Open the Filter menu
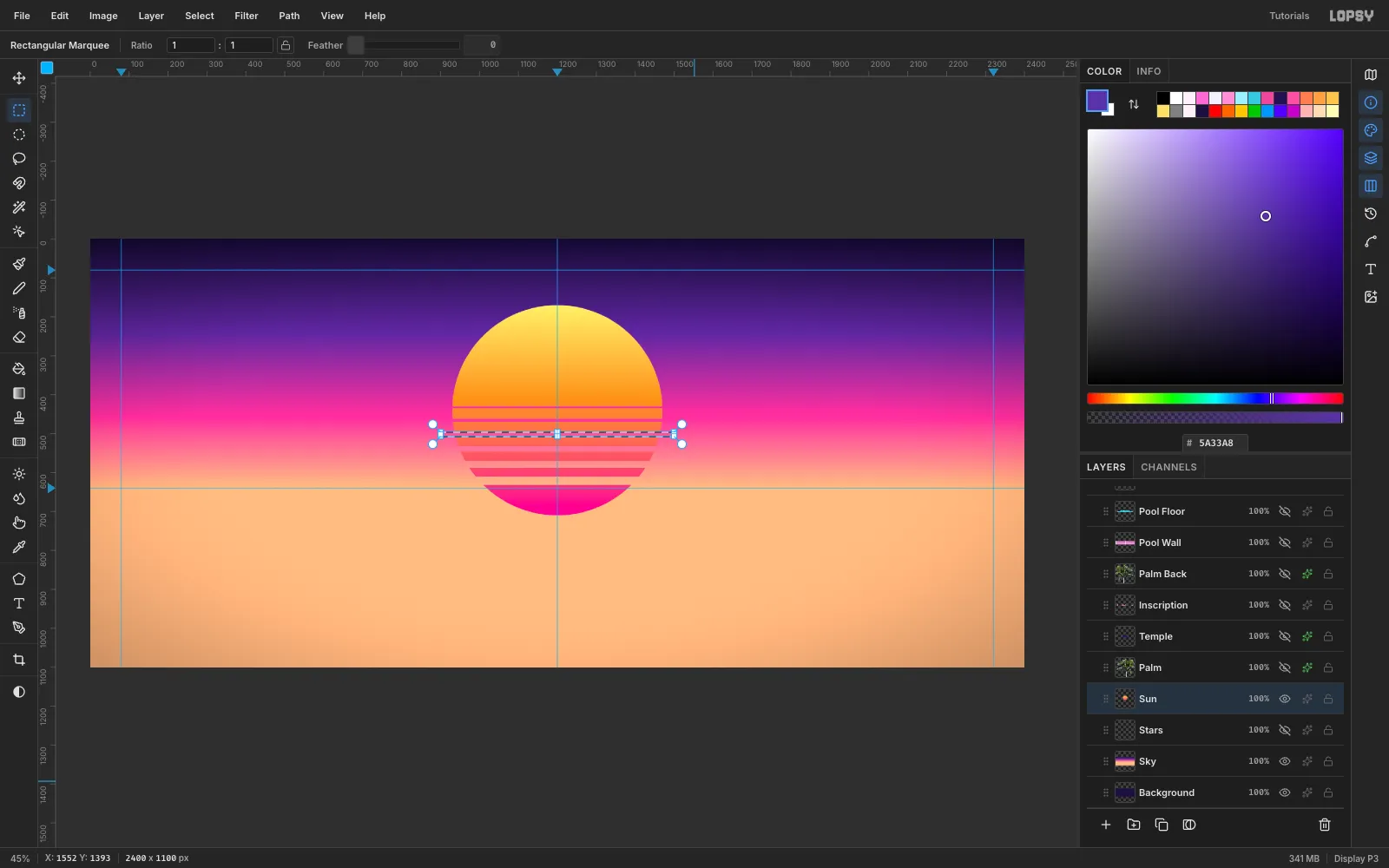Viewport: 1389px width, 868px height. pos(247,16)
